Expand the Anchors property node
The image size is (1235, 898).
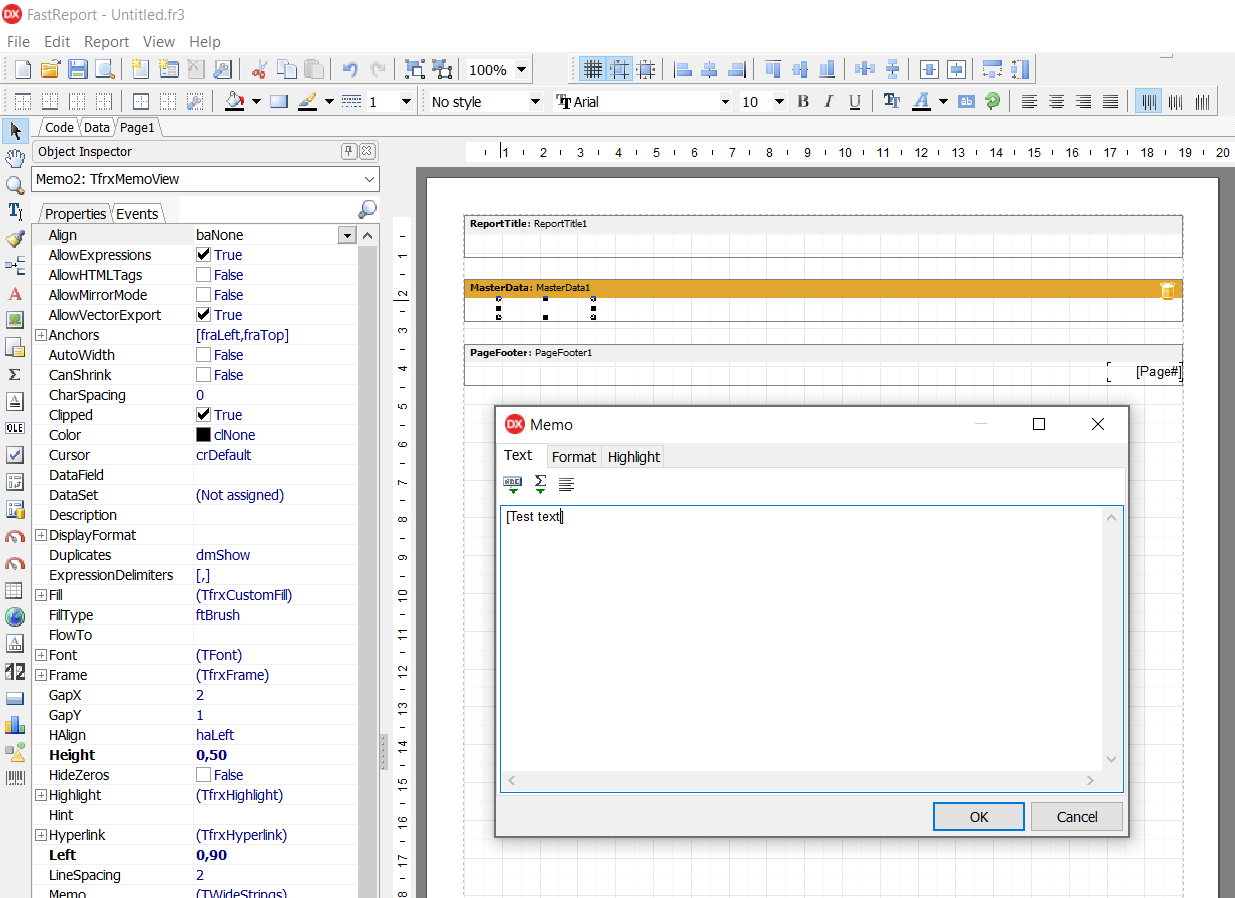click(x=41, y=335)
